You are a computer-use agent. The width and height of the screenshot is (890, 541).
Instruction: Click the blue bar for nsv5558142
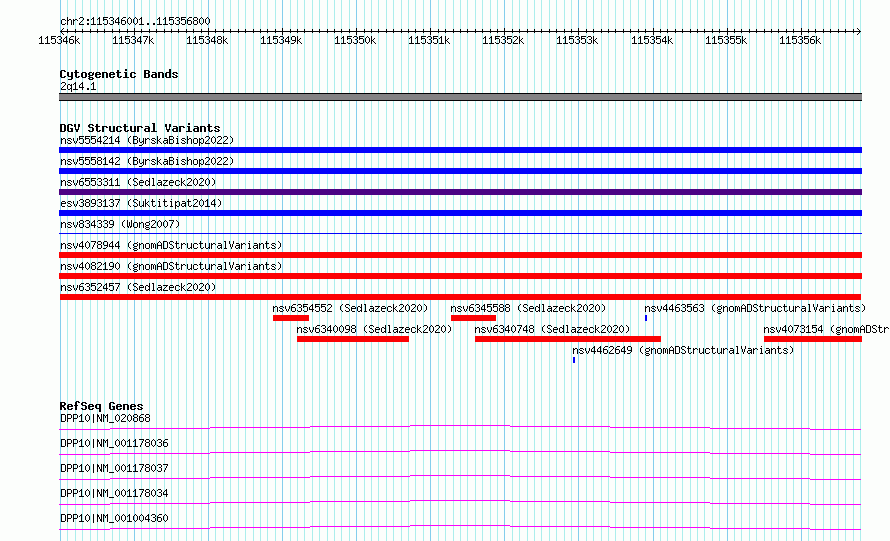(x=460, y=171)
